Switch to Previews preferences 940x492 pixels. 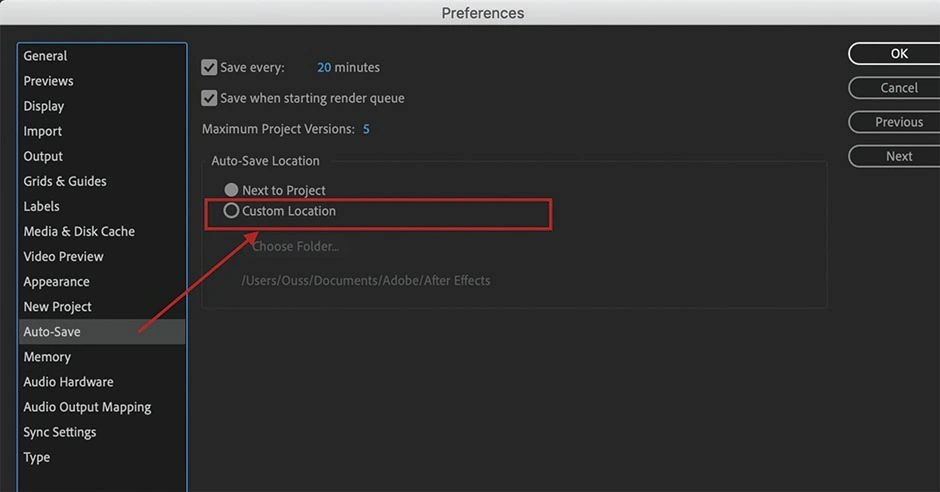pos(49,81)
